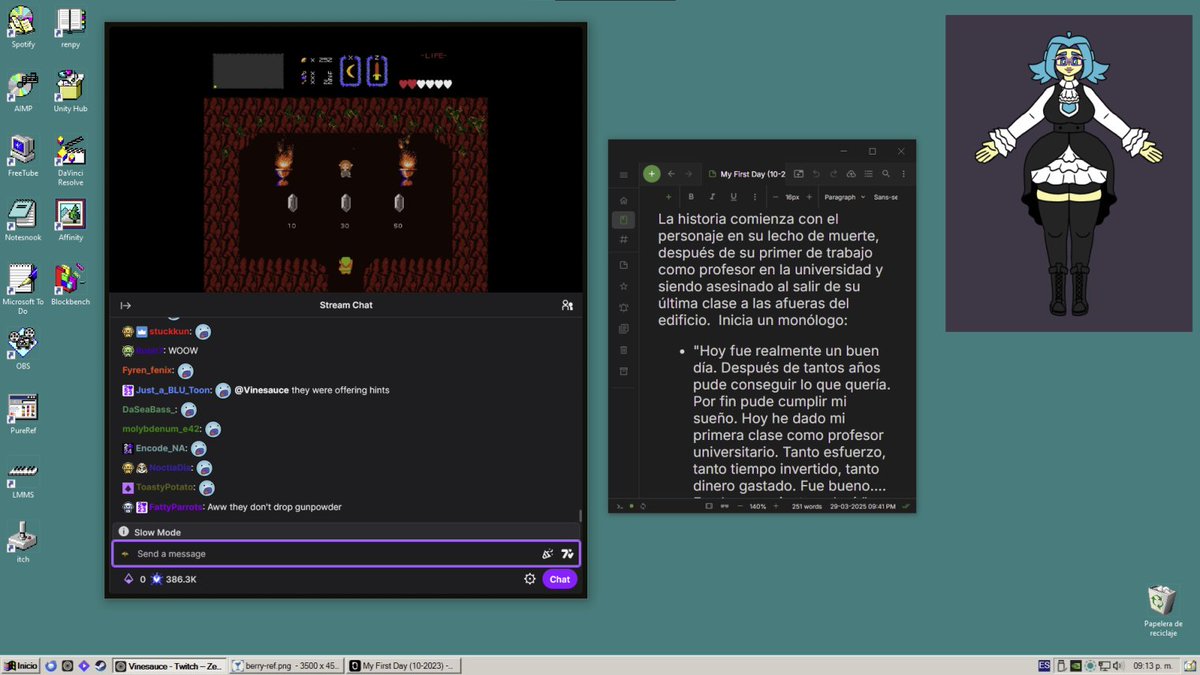Go forward in Notesnook note history

pyautogui.click(x=689, y=174)
